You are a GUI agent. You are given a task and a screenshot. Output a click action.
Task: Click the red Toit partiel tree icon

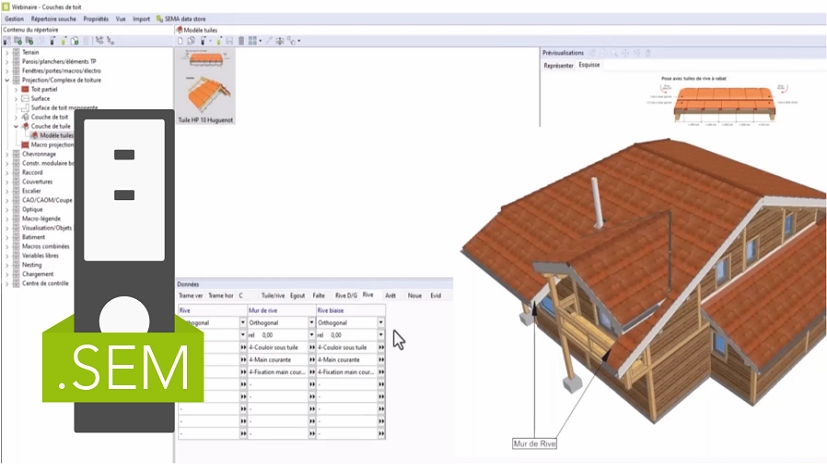[x=25, y=89]
